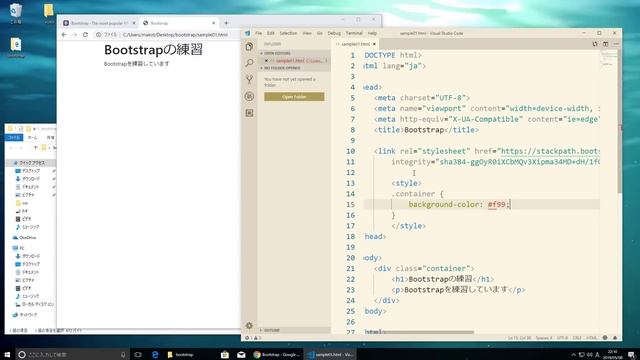Screen dimensions: 640x360
Task: Close the sample01.html editor tab
Action: pos(374,44)
